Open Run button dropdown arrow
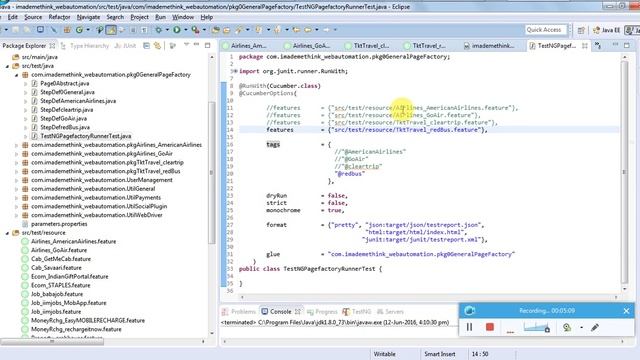640x360 pixels. click(x=186, y=30)
